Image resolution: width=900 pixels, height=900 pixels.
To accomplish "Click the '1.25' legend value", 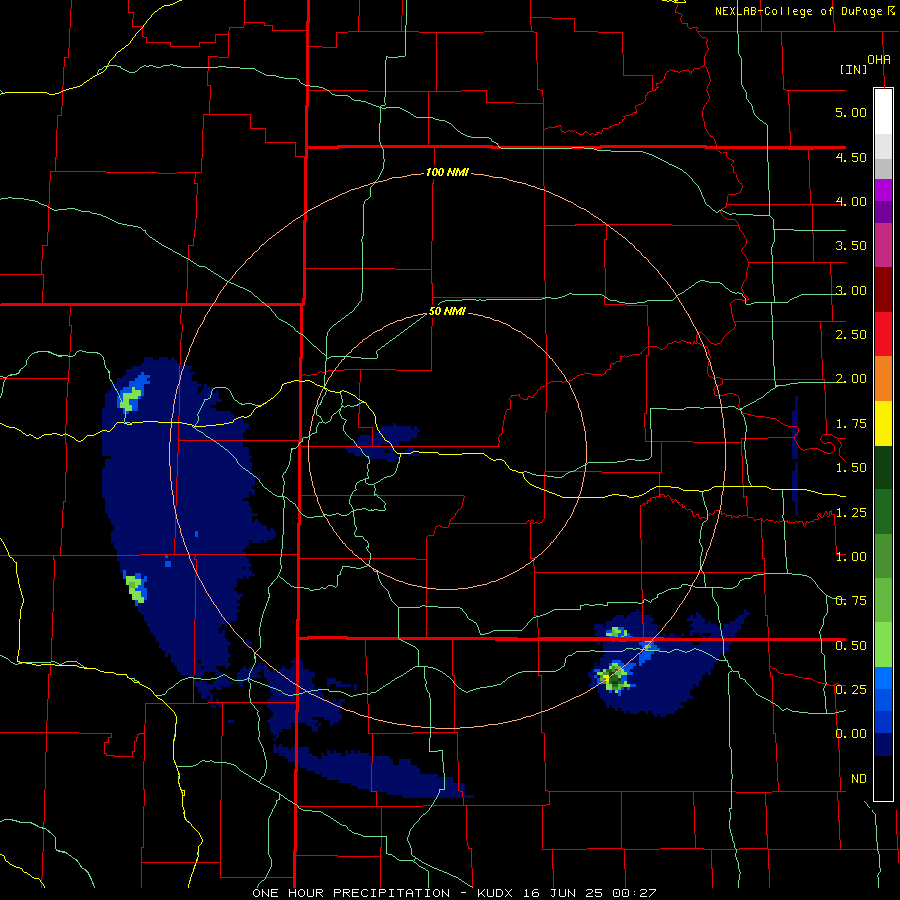I will coord(851,513).
